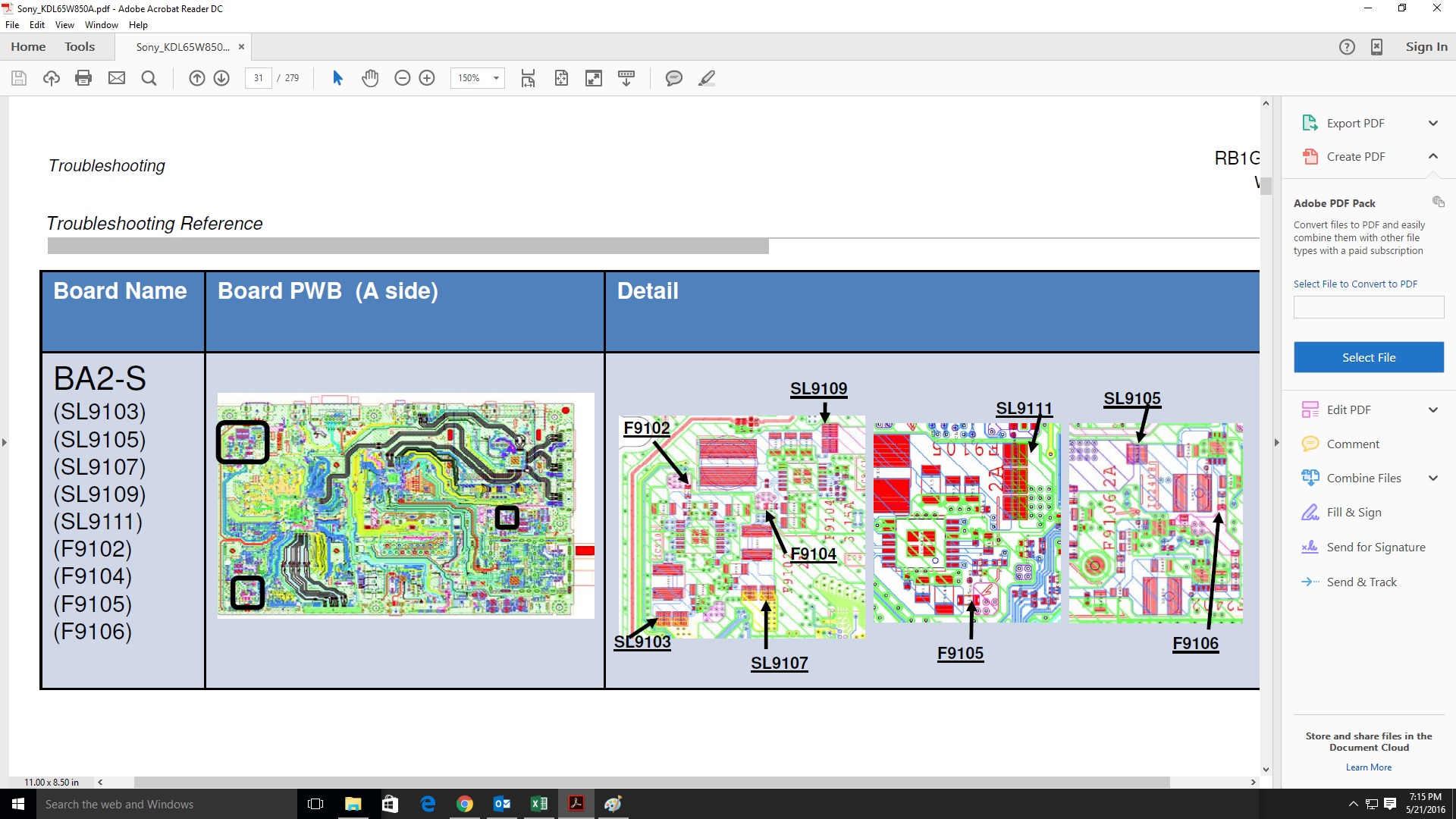This screenshot has height=819, width=1456.
Task: Collapse the right tools pane
Action: click(x=1276, y=442)
